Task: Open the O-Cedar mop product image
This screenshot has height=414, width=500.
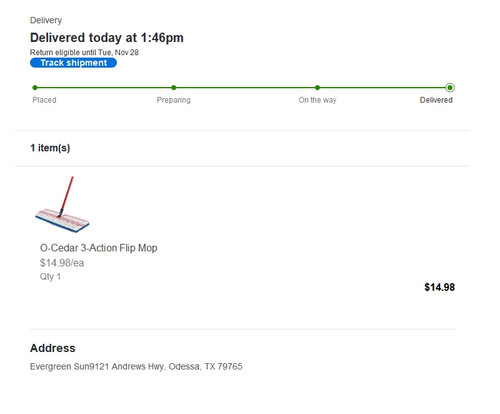Action: 63,204
